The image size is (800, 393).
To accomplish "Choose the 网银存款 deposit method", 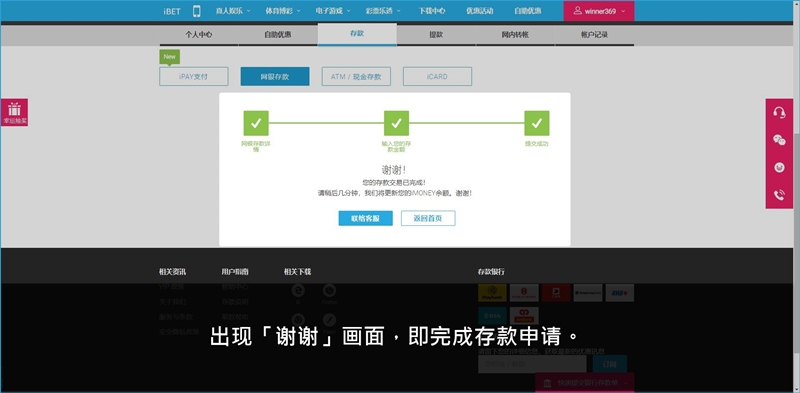I will coord(275,77).
